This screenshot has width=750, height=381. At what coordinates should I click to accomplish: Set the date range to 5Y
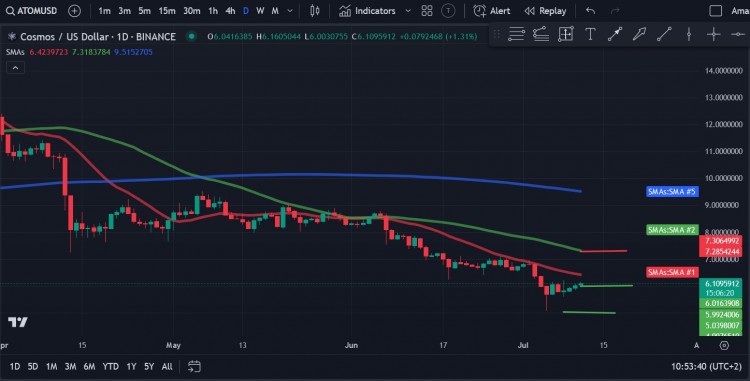click(x=149, y=367)
